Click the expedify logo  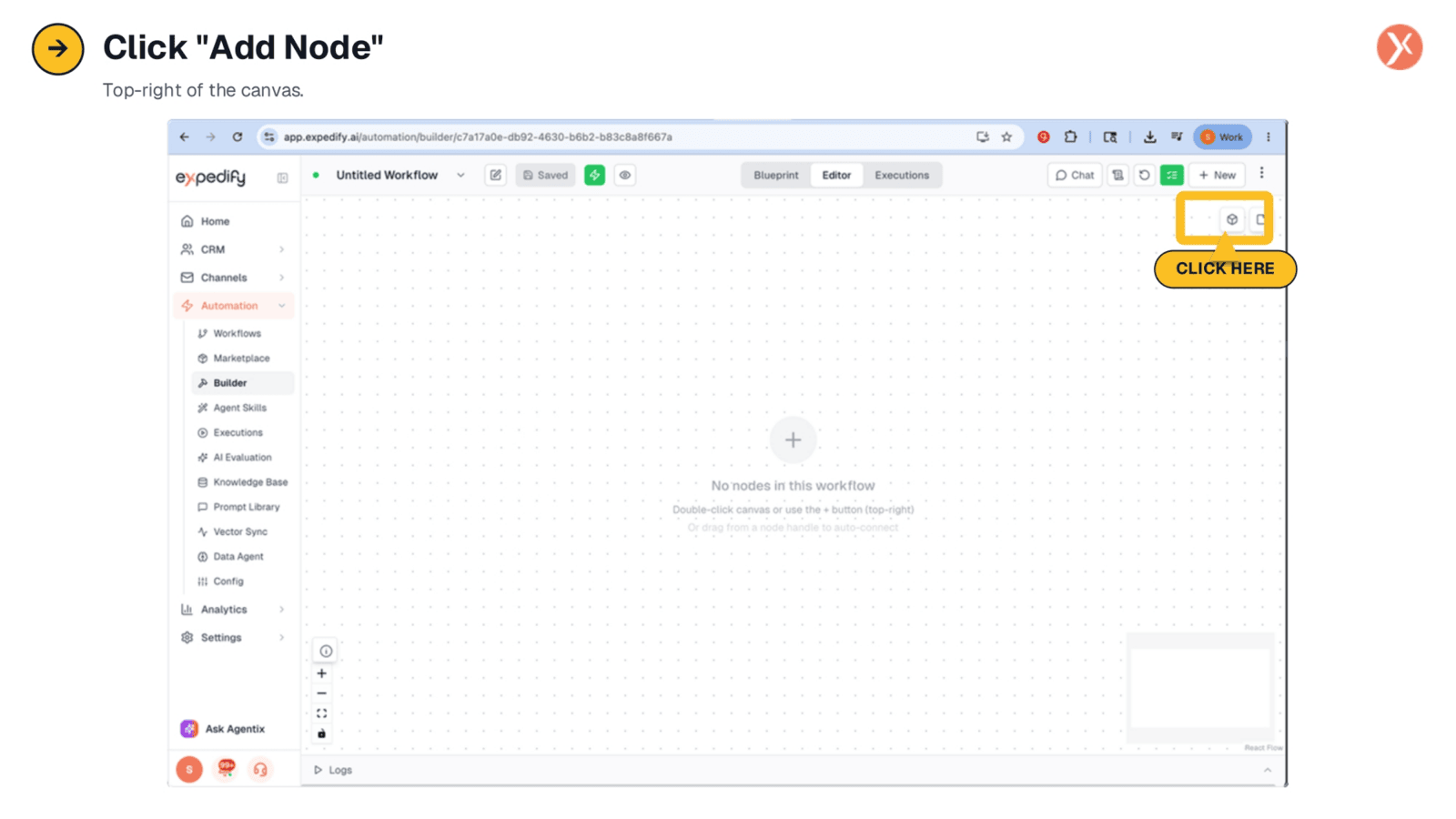click(x=210, y=177)
